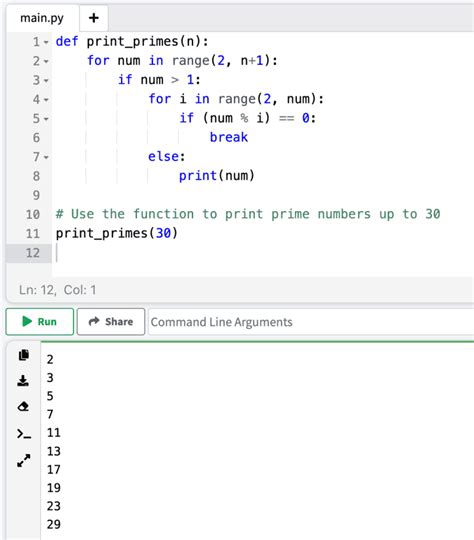Image resolution: width=474 pixels, height=540 pixels.
Task: Click the 'print_primes(30)' call line
Action: pyautogui.click(x=117, y=233)
